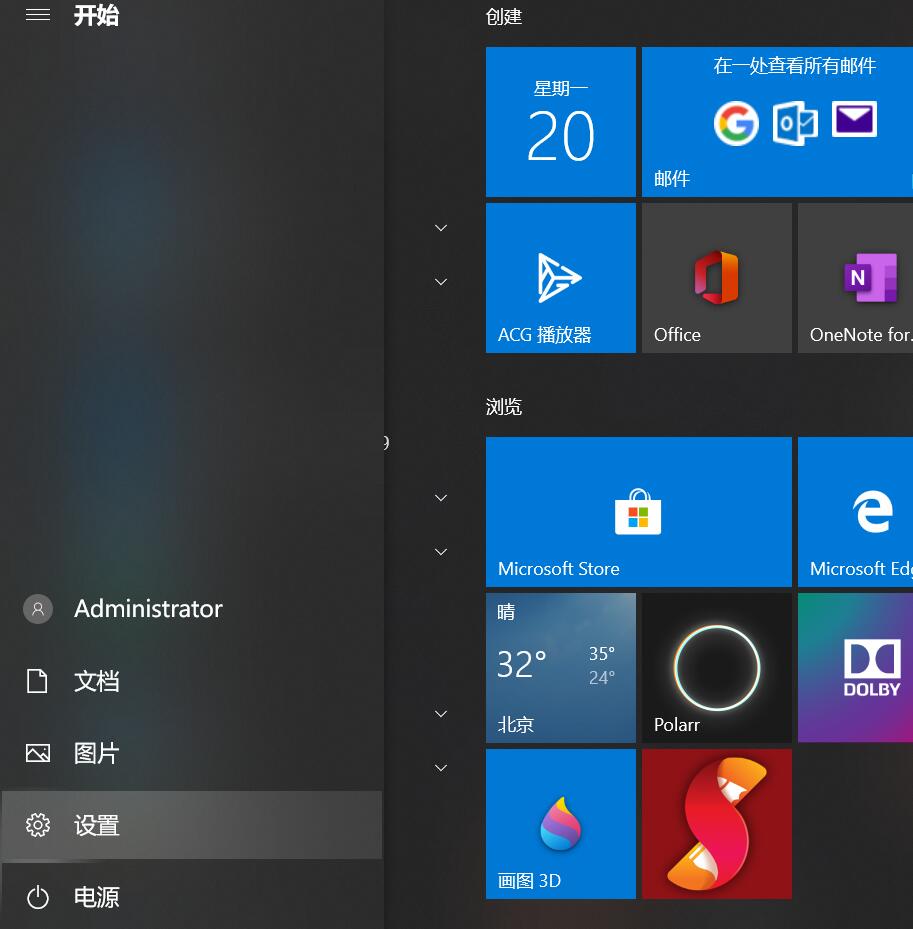Open the calendar tile showing 星期一 20
This screenshot has width=913, height=929.
[x=560, y=122]
